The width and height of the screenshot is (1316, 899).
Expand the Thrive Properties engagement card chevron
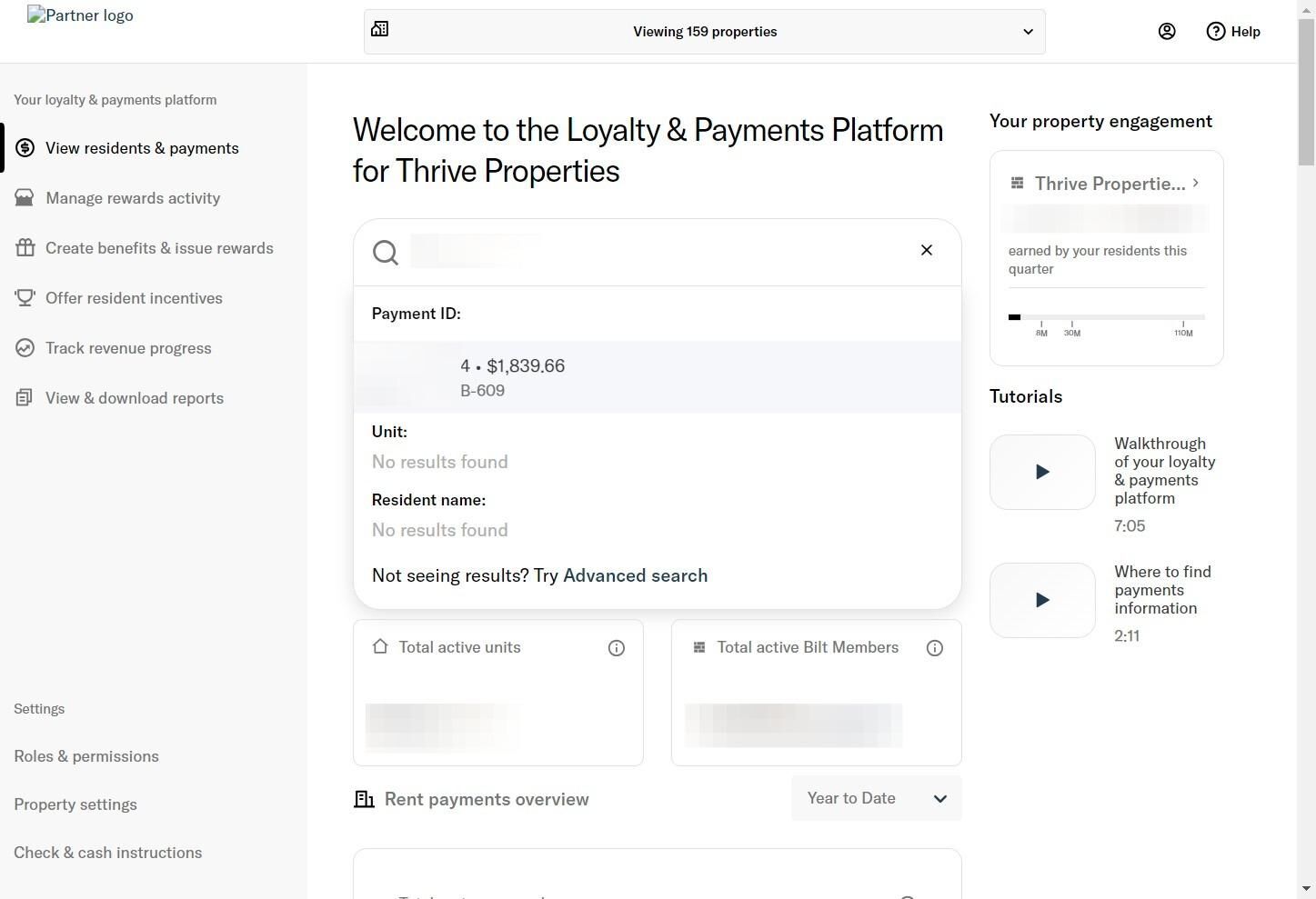[x=1195, y=183]
